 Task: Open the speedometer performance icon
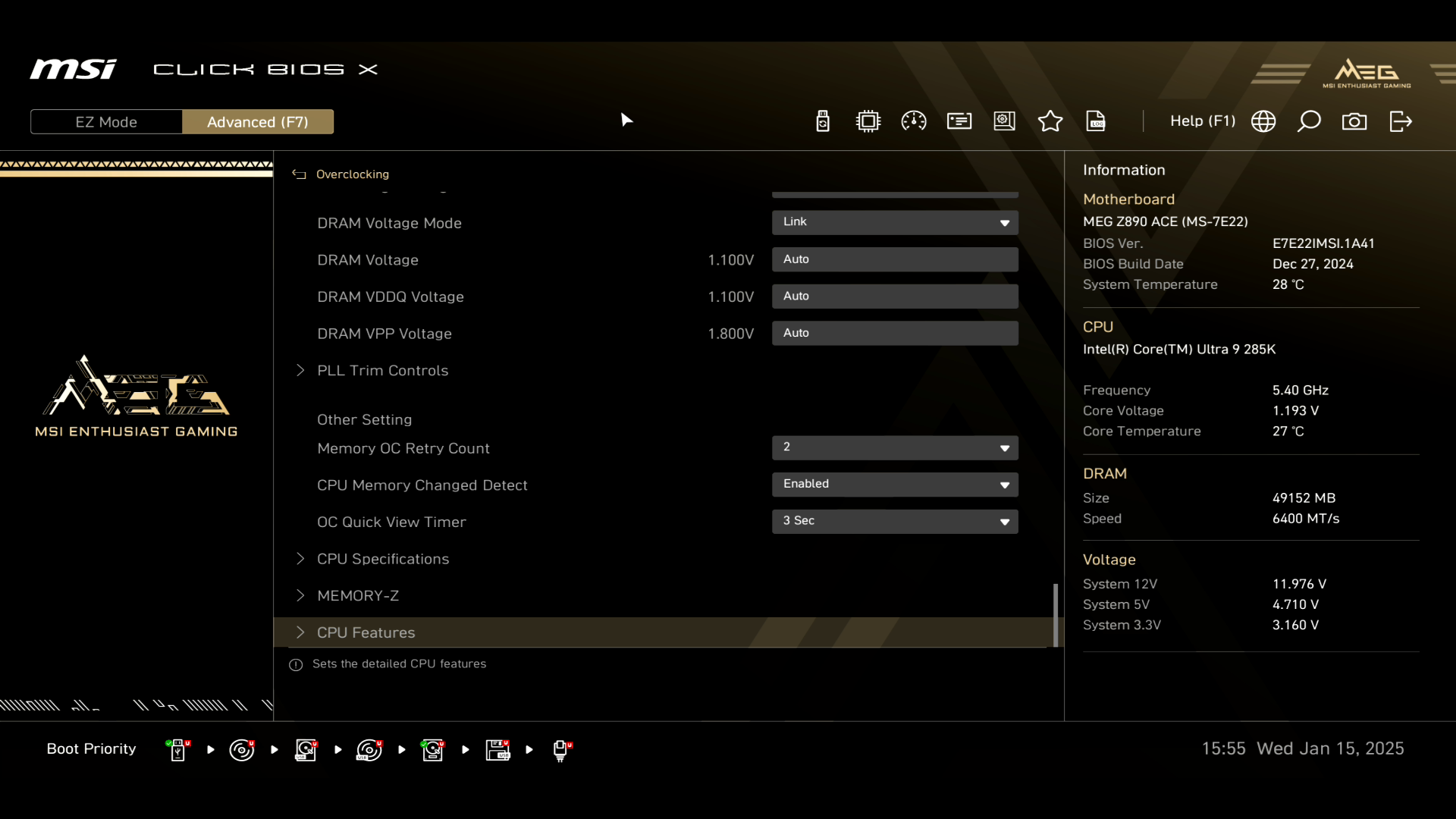[914, 121]
